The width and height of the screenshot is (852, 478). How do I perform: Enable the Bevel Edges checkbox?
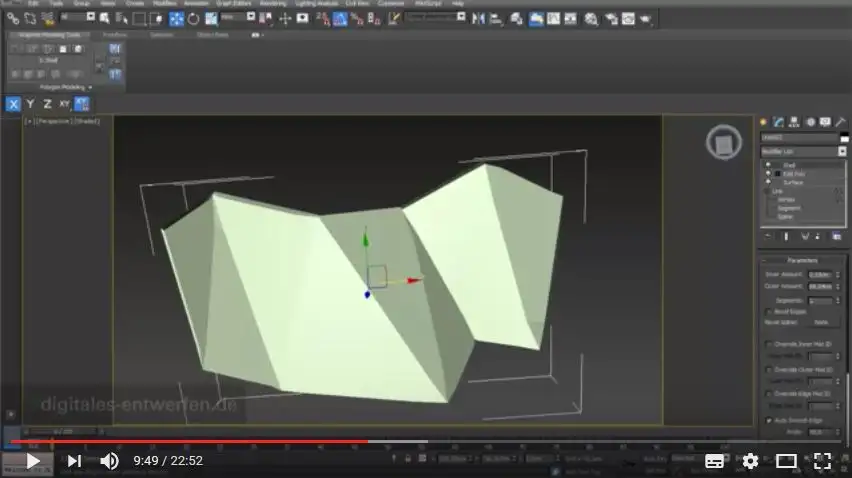click(x=768, y=312)
